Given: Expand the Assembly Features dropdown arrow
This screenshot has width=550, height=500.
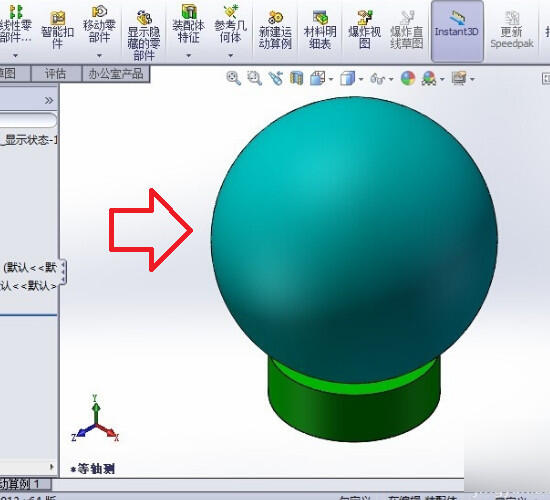Looking at the screenshot, I should (x=188, y=55).
